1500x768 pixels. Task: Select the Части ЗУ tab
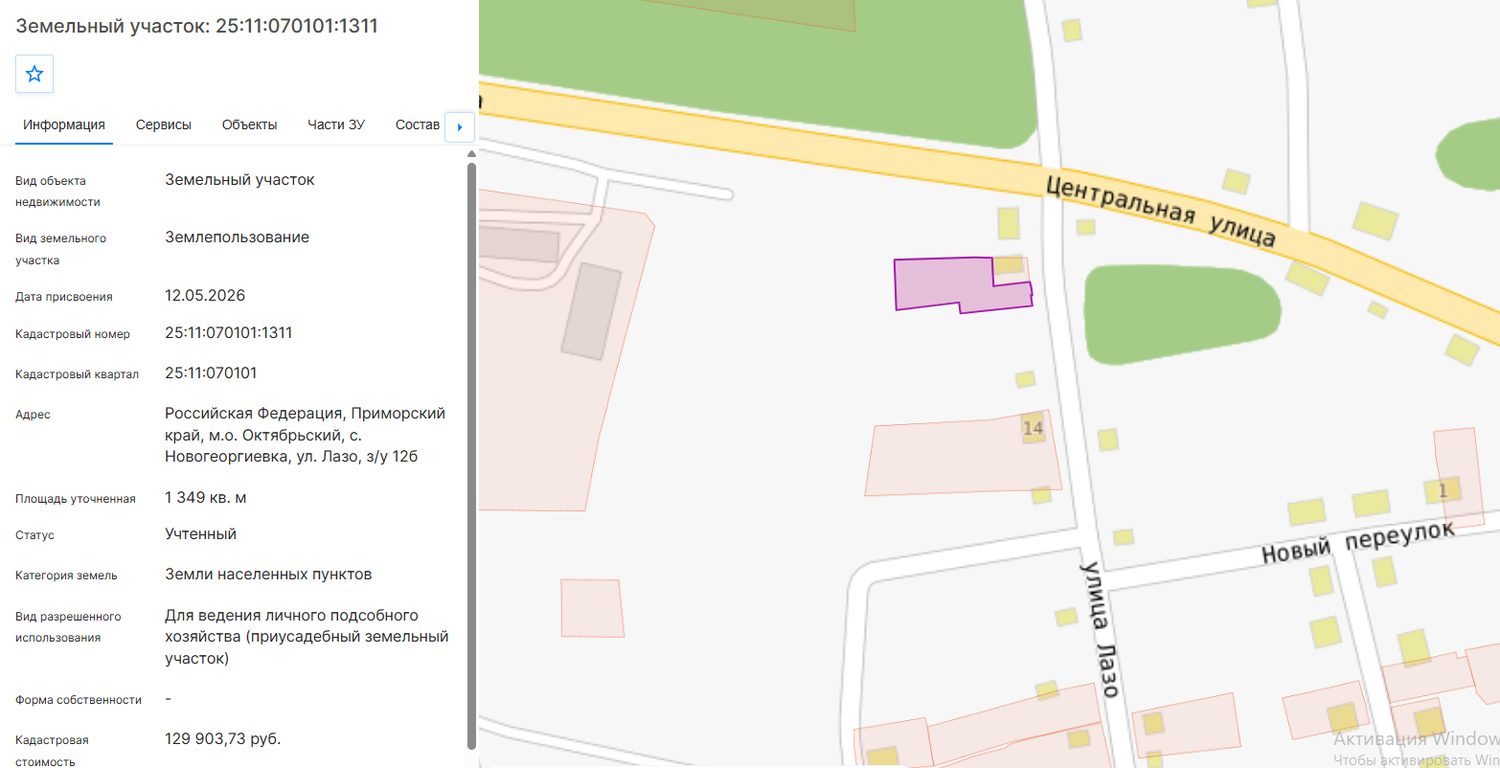(336, 125)
